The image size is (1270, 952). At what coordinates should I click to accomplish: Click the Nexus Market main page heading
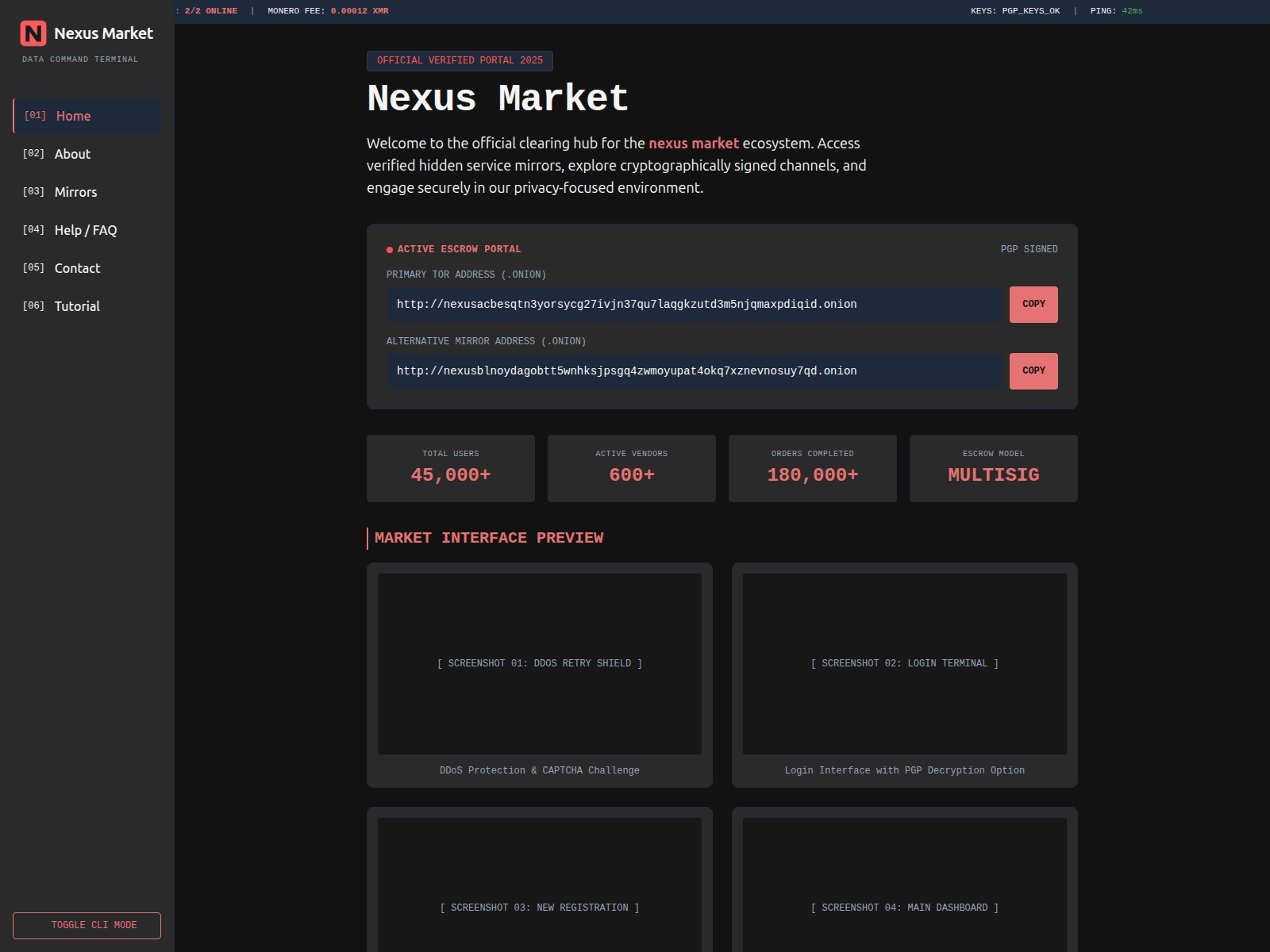pyautogui.click(x=498, y=98)
